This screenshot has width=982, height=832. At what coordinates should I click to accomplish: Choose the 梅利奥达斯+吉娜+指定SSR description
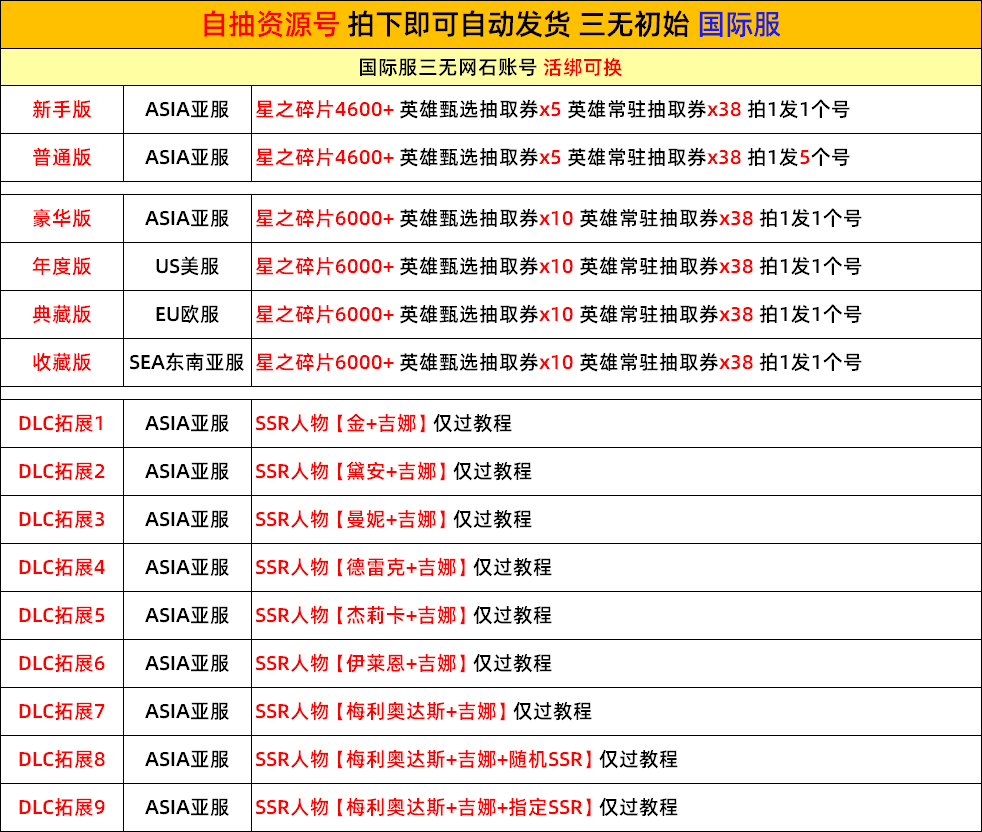tap(466, 807)
